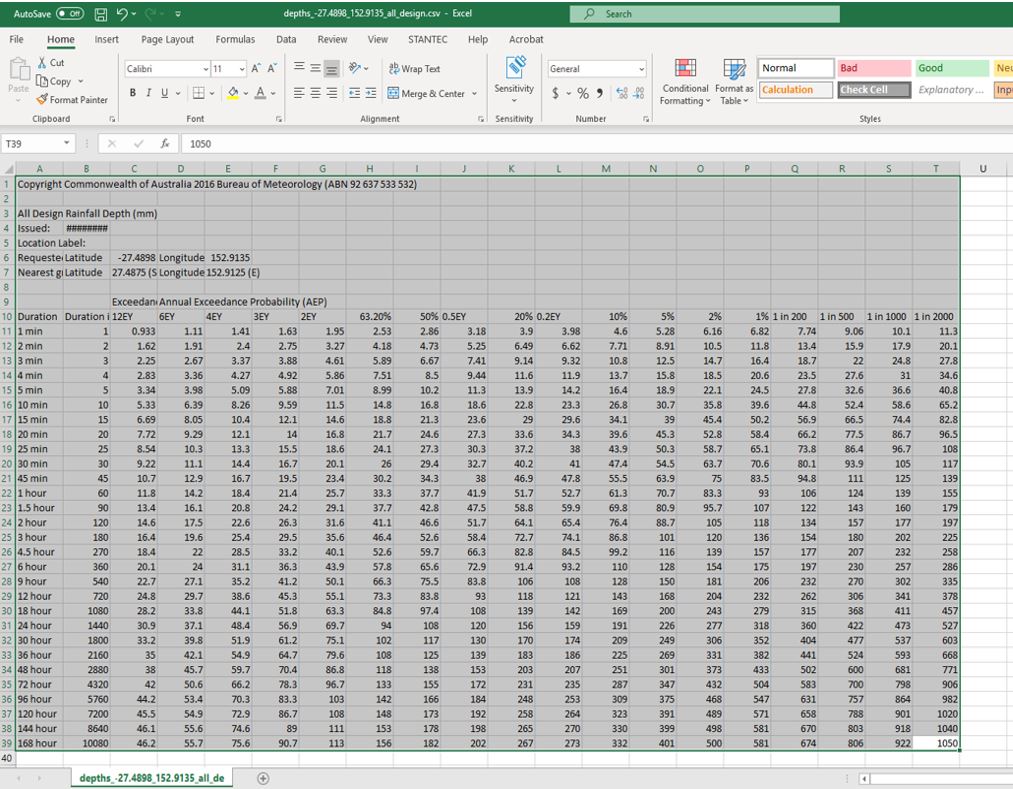1013x789 pixels.
Task: Open the Name Box dropdown arrow
Action: point(67,143)
